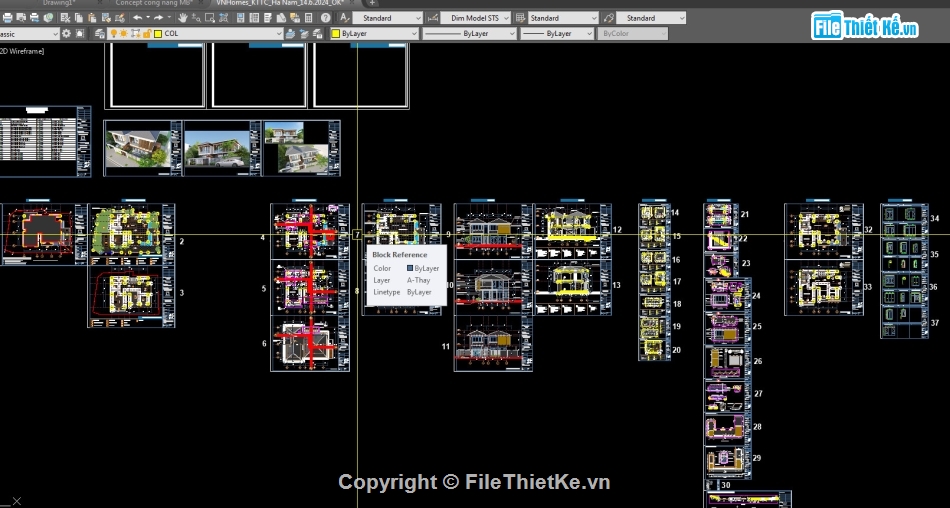Select the VNHomes_KTTC_Ha Nam tab
The width and height of the screenshot is (950, 508).
279,2
